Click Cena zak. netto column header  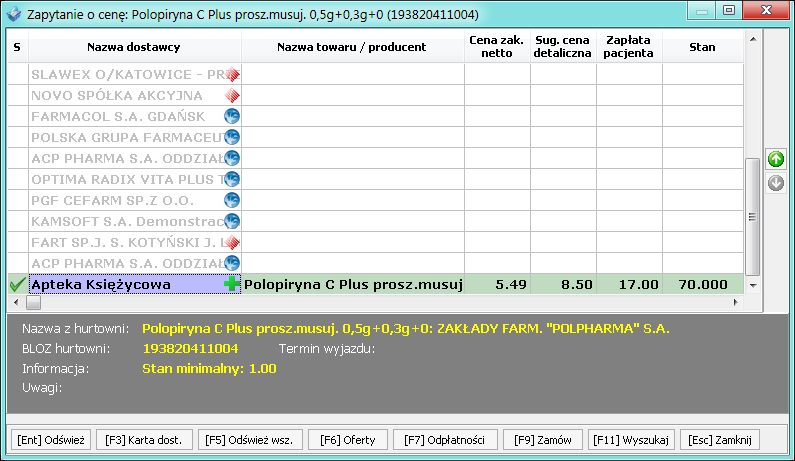tap(497, 47)
